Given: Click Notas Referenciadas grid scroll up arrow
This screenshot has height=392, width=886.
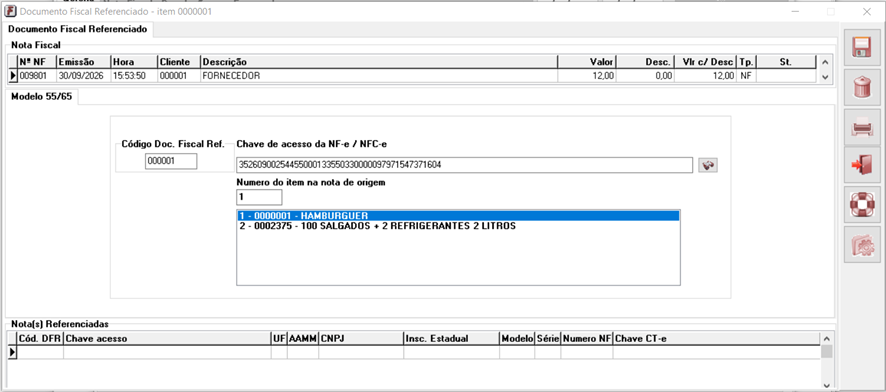Looking at the screenshot, I should [827, 338].
